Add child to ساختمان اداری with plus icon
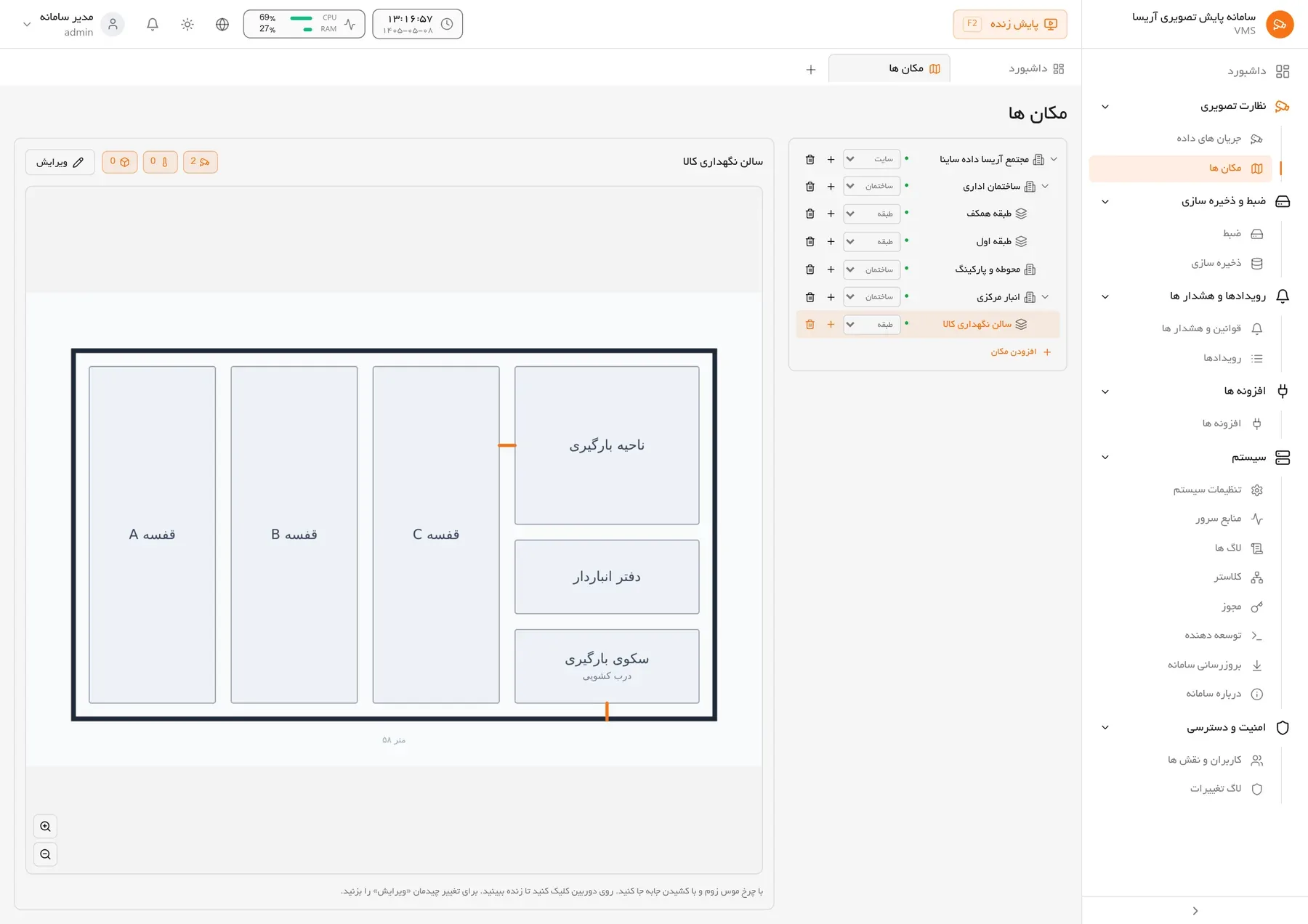Image resolution: width=1308 pixels, height=924 pixels. (831, 187)
